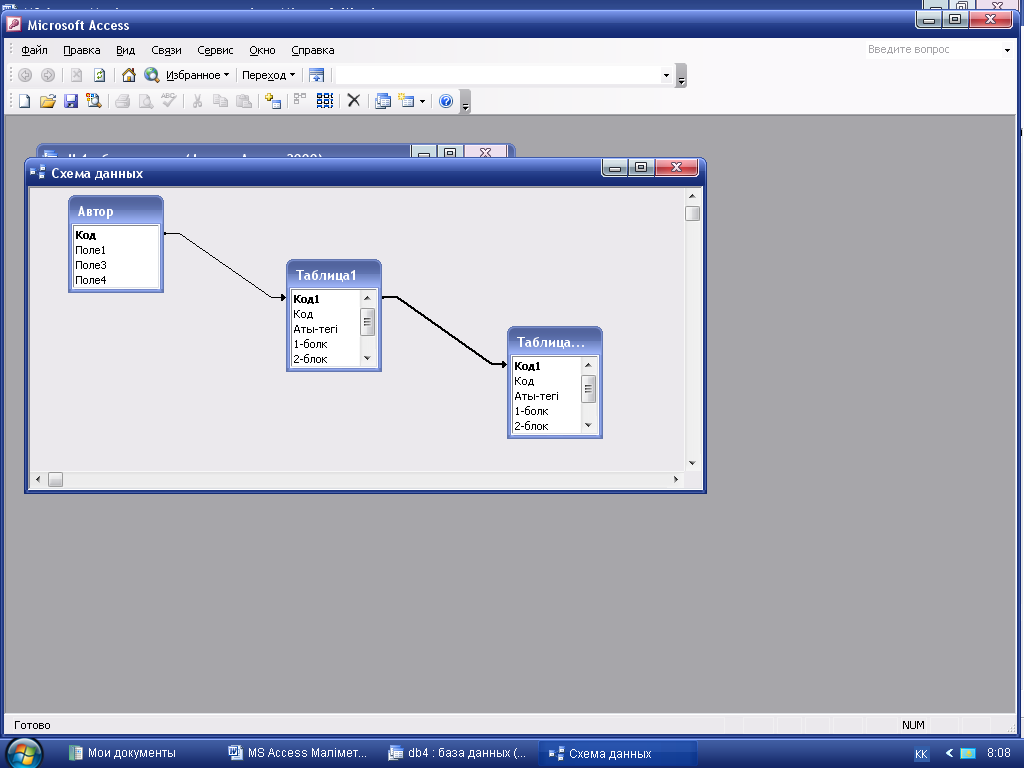
Task: Expand the Web address box dropdown arrow
Action: point(666,75)
